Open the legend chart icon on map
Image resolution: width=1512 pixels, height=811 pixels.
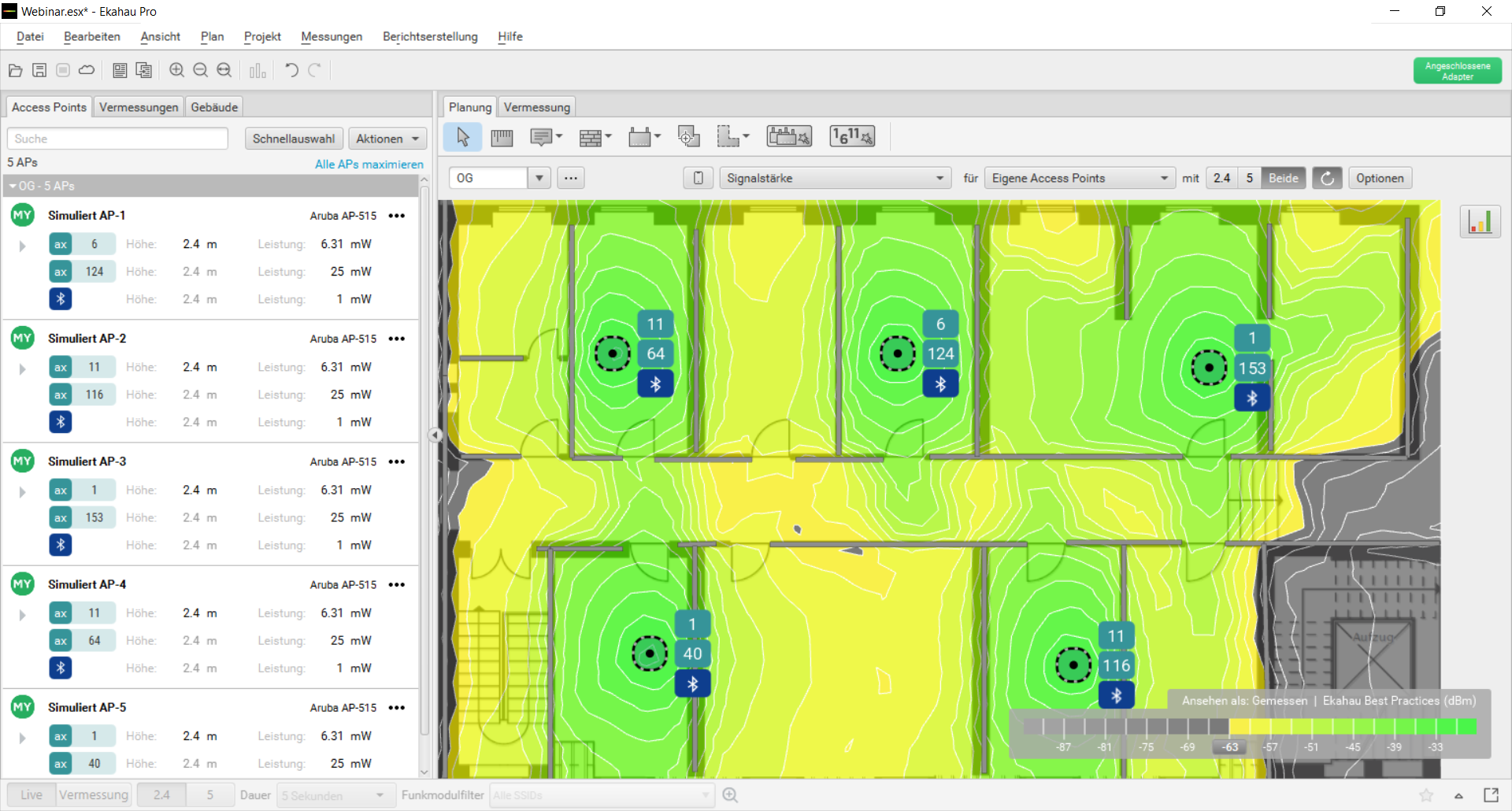point(1480,221)
